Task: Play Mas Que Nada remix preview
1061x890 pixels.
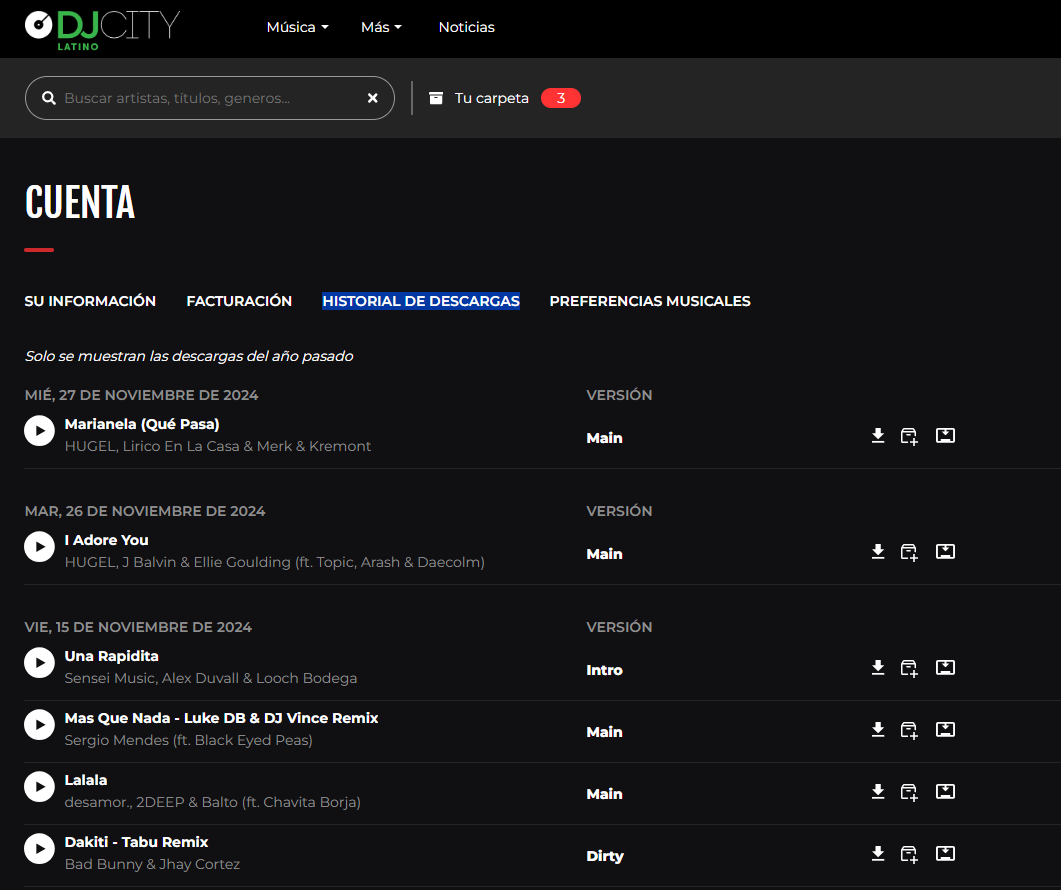Action: click(x=39, y=725)
